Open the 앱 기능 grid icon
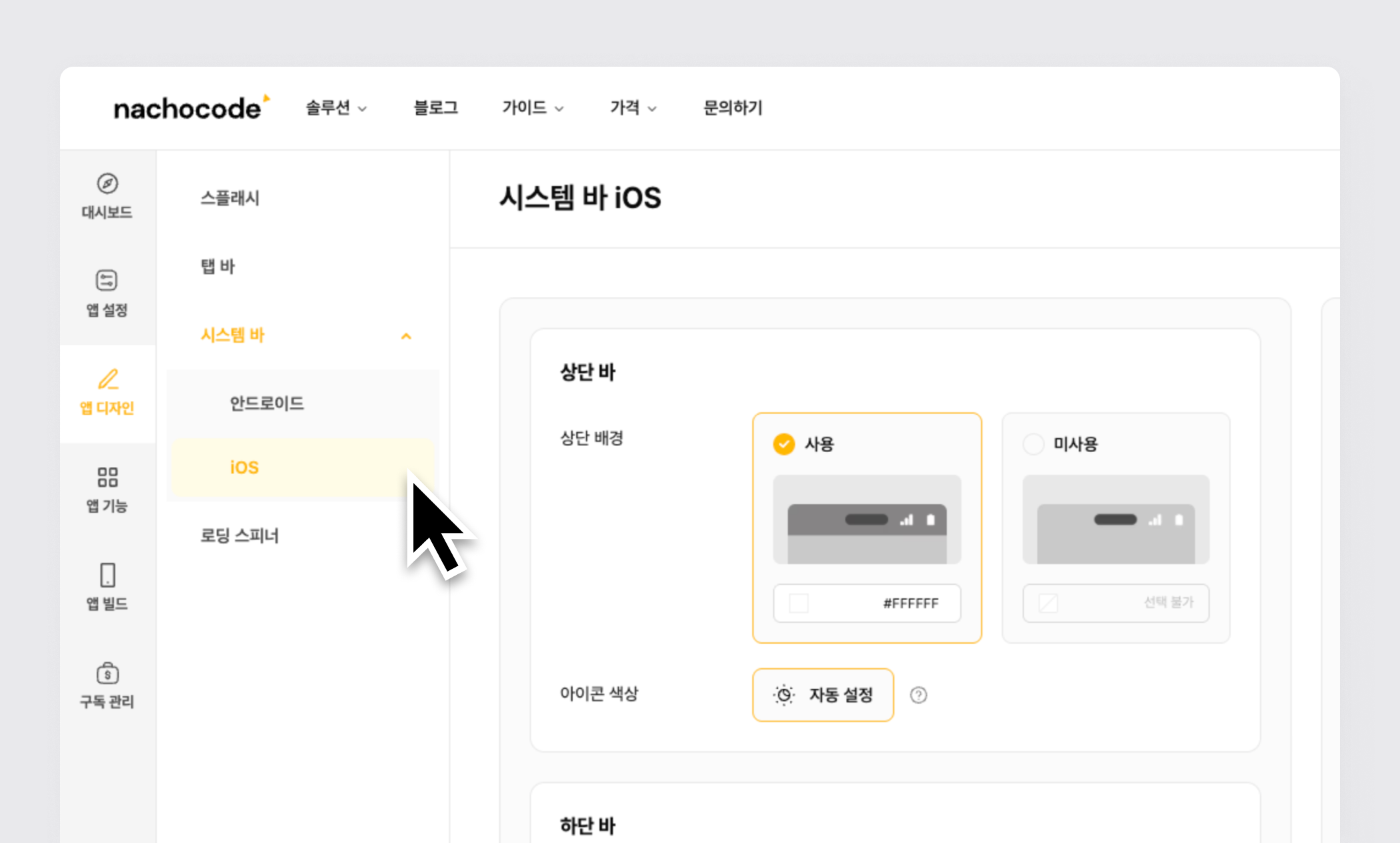 tap(107, 477)
